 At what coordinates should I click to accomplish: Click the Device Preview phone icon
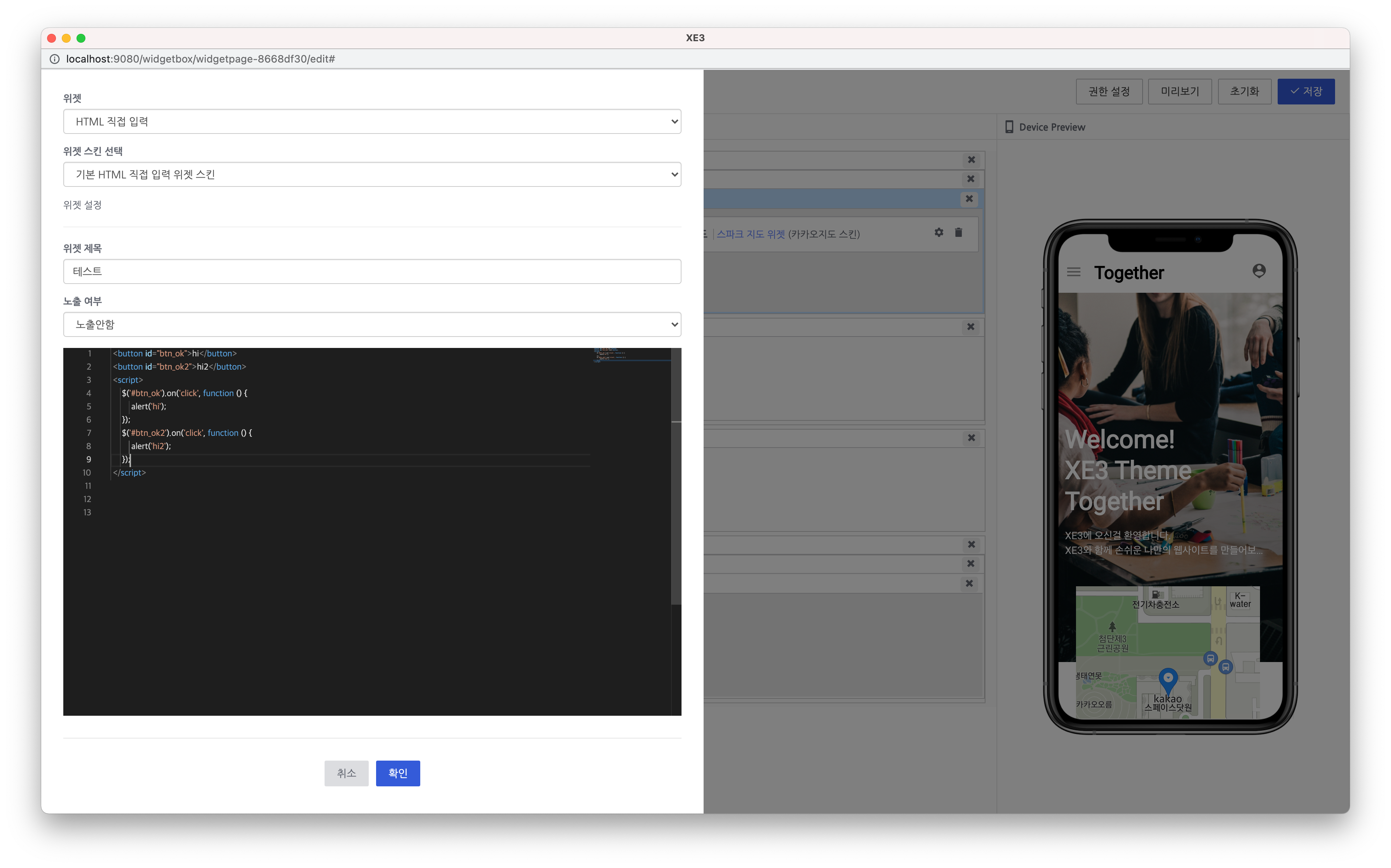click(x=1009, y=126)
